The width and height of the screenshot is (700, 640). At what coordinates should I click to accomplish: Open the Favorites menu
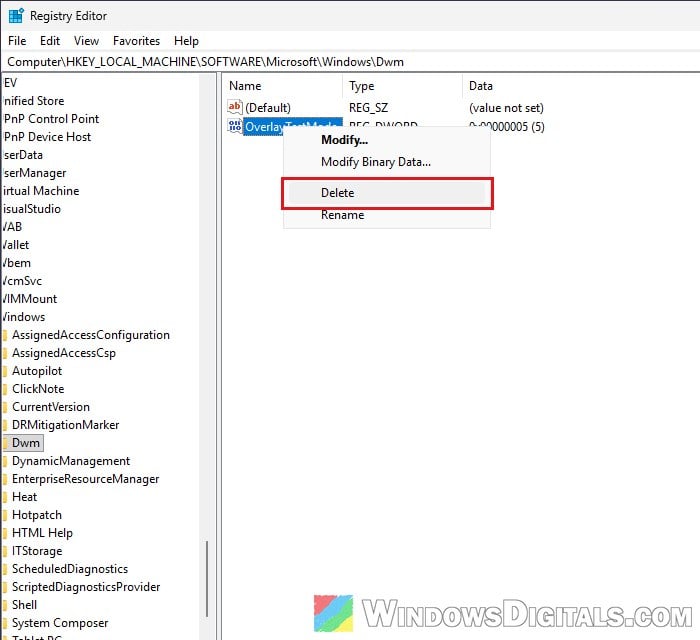pos(136,41)
